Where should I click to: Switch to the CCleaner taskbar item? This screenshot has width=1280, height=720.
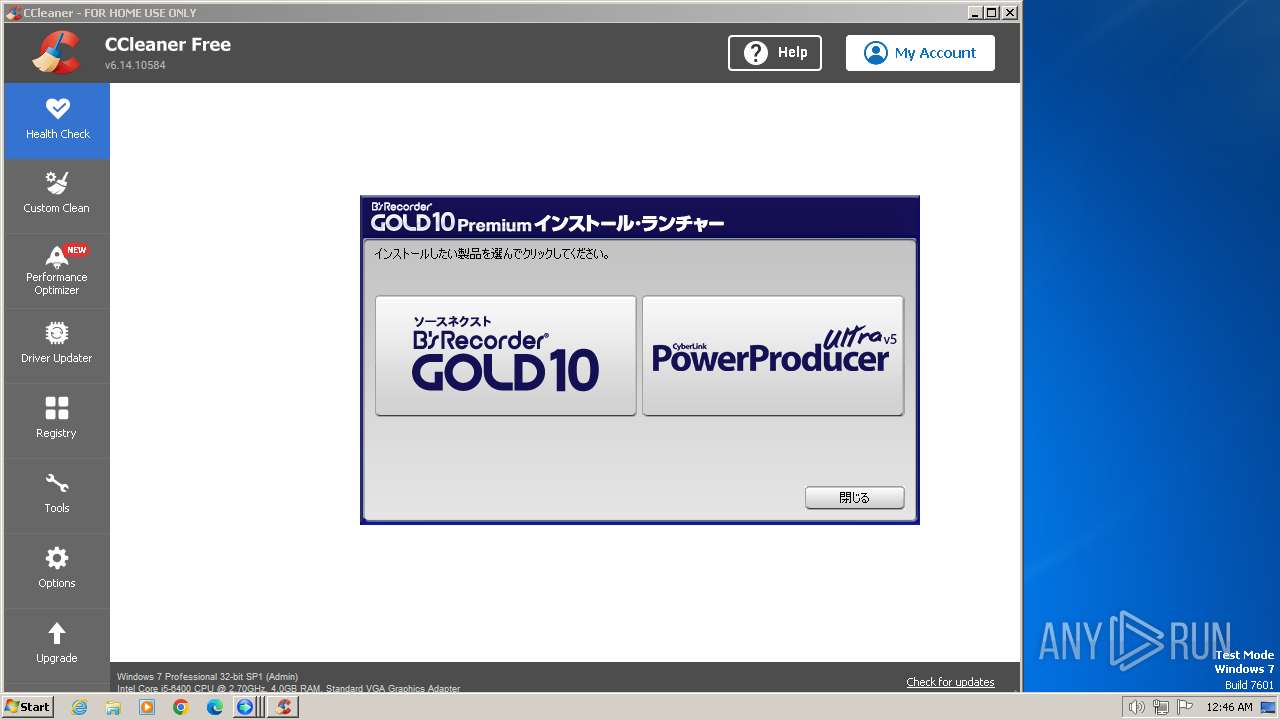284,707
